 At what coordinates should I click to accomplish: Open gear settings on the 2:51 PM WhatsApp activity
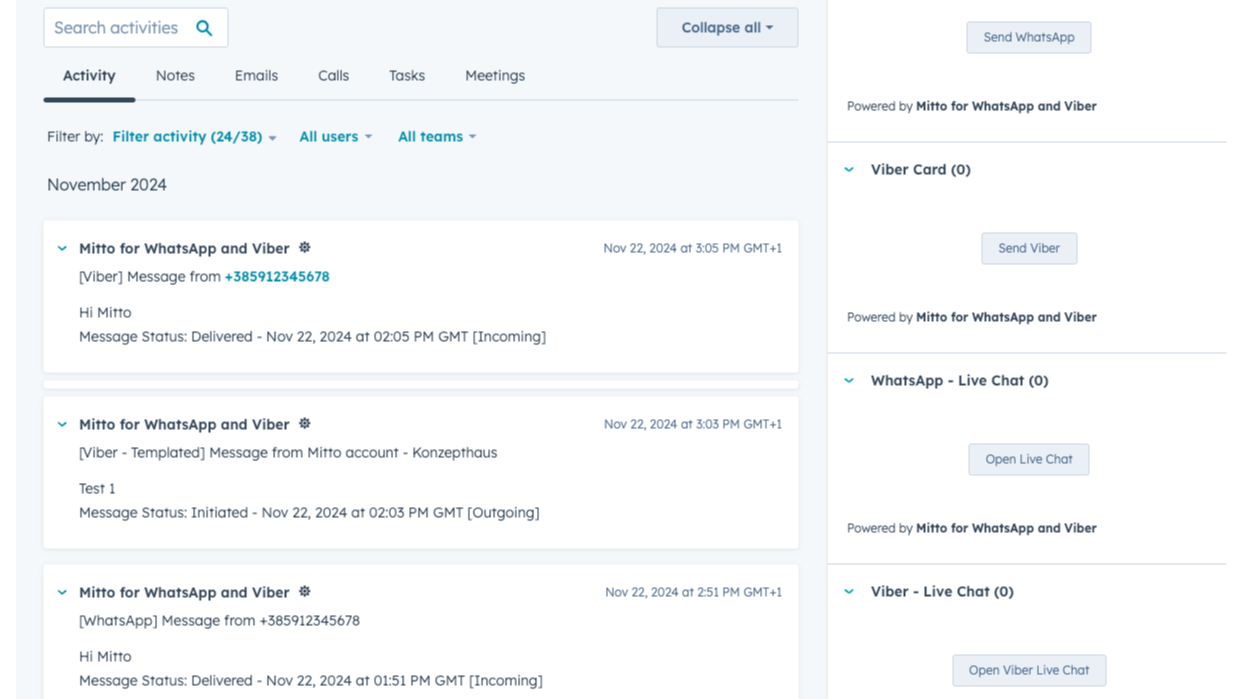(x=304, y=591)
